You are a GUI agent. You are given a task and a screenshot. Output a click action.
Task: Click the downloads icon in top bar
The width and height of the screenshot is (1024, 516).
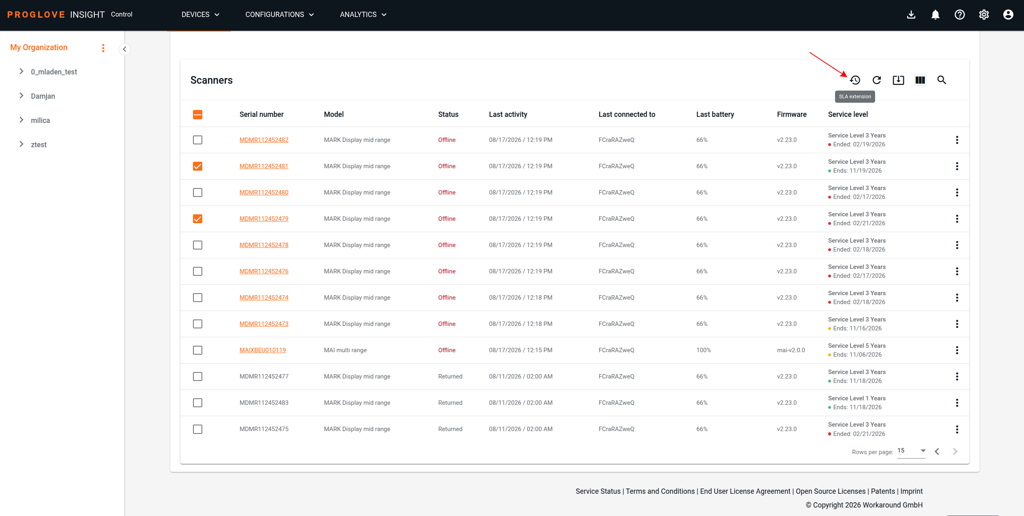912,15
